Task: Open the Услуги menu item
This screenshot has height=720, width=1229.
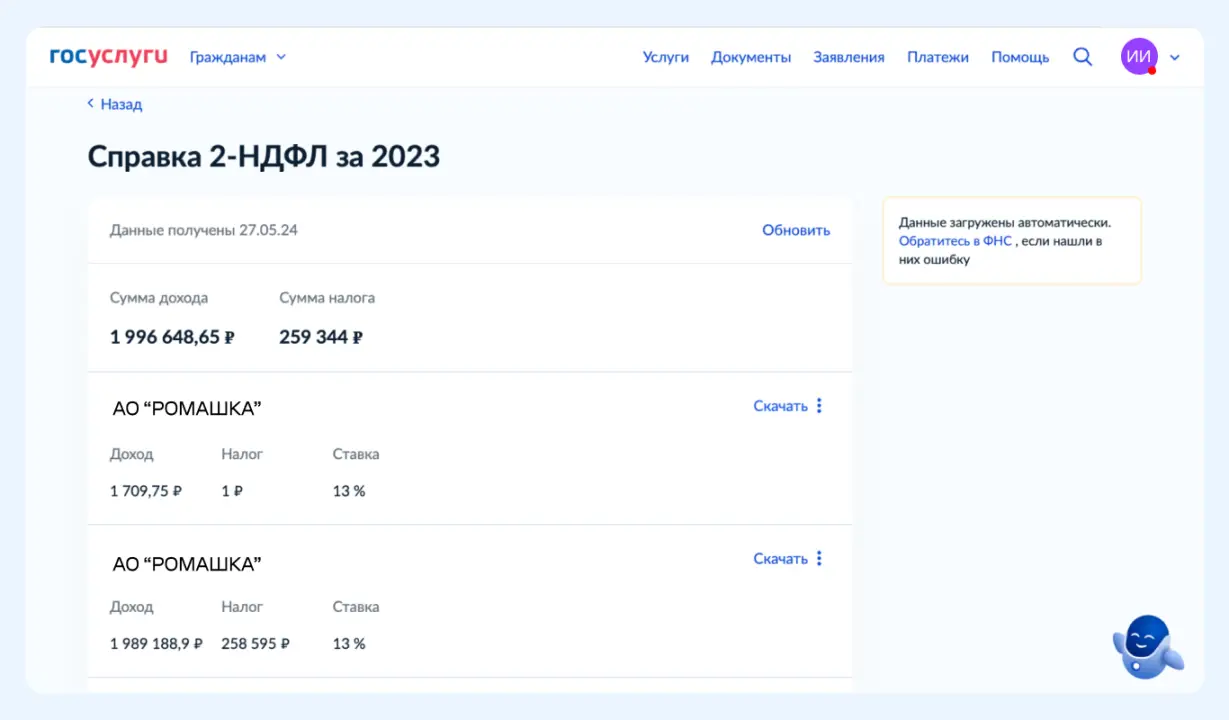Action: point(665,57)
